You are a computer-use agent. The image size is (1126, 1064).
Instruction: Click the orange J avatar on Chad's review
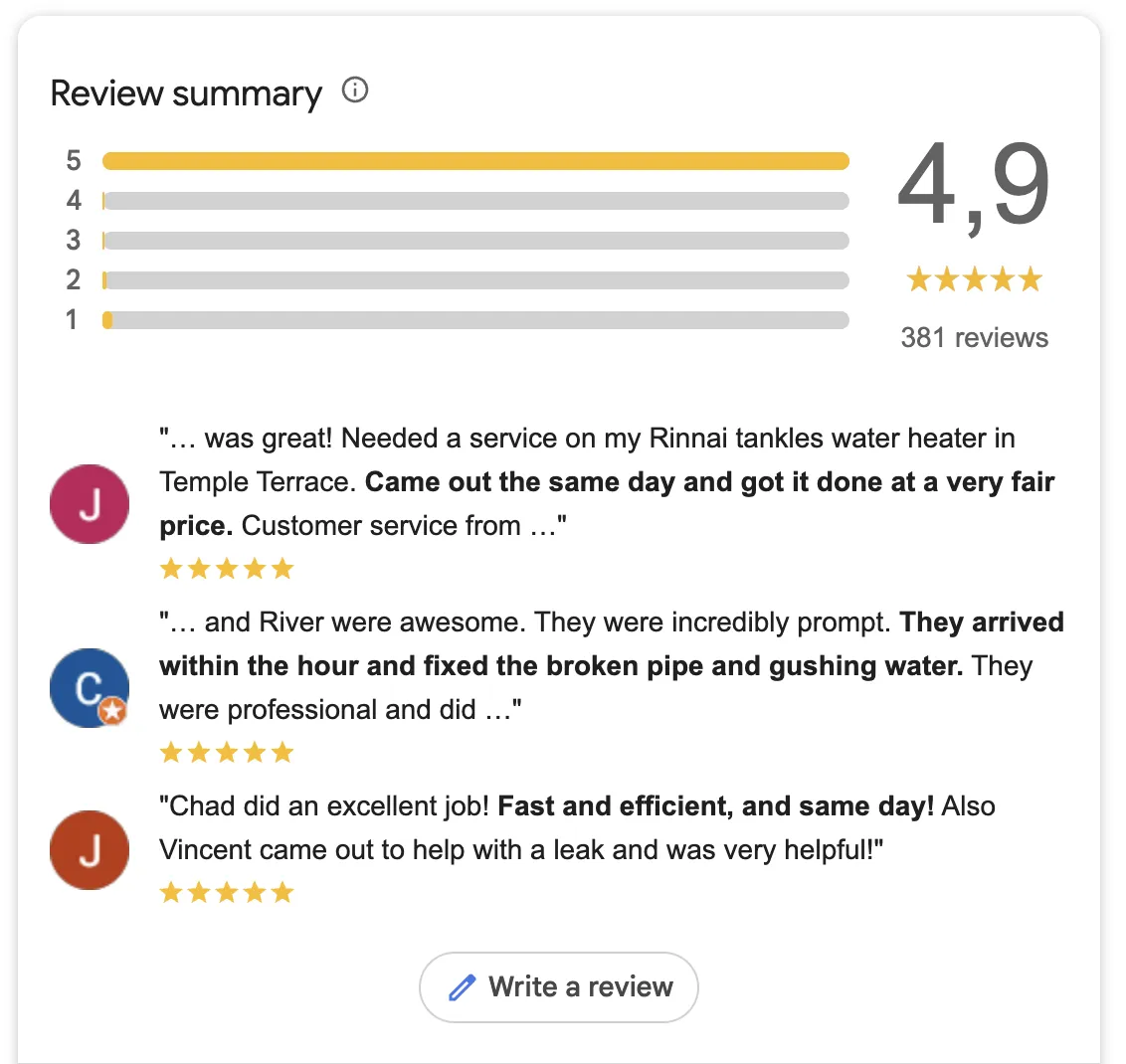(89, 850)
